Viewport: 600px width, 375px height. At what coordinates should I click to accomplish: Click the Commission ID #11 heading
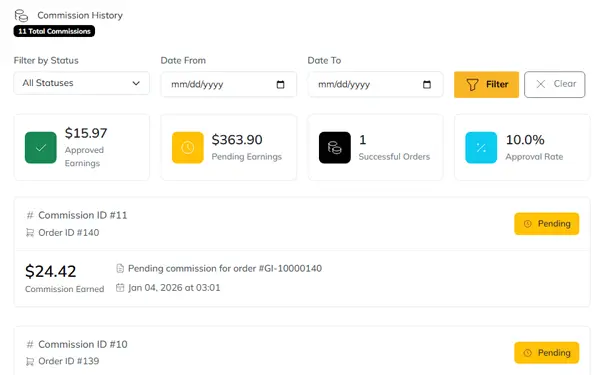point(83,215)
